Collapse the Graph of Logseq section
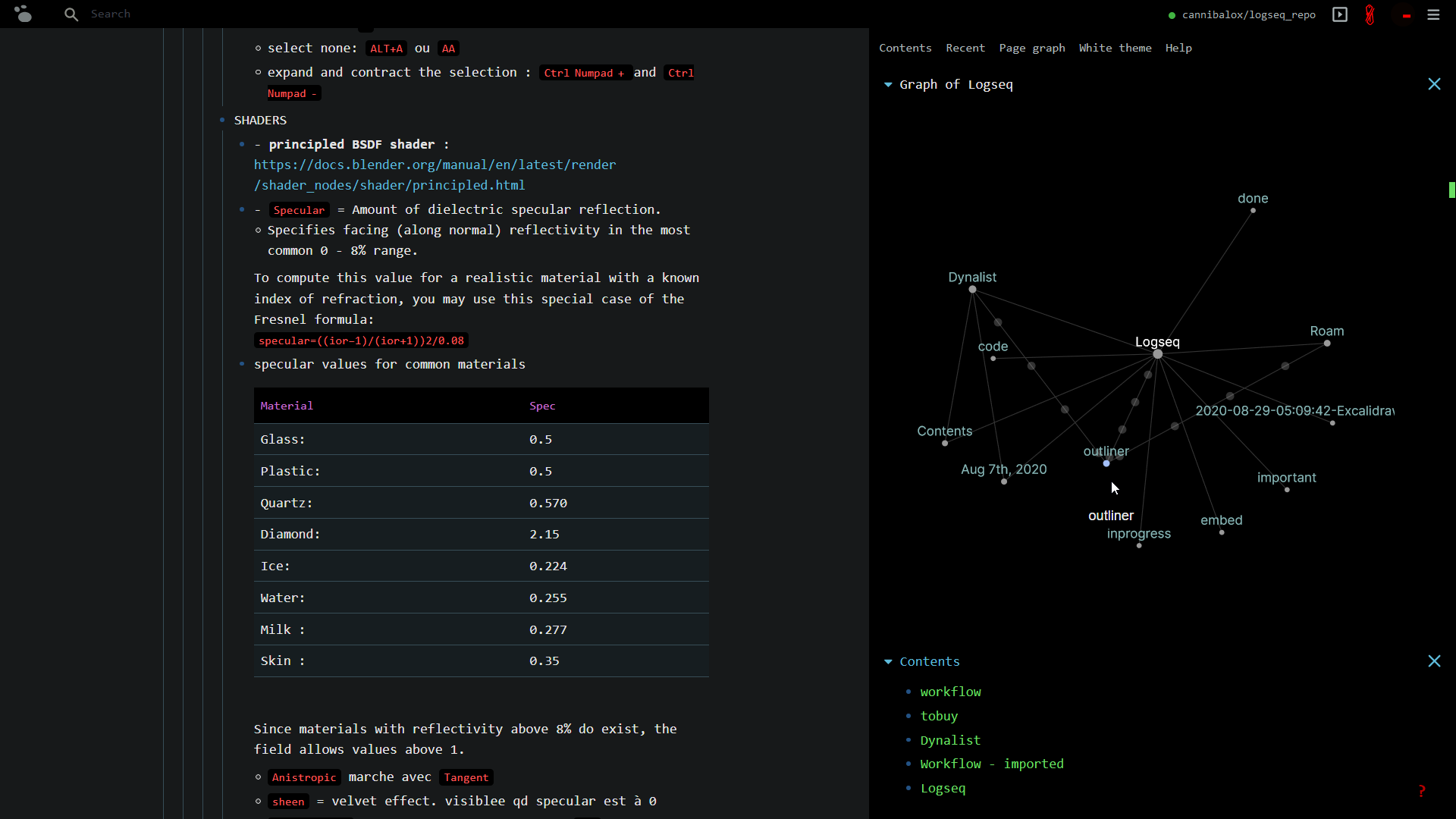1456x819 pixels. point(888,85)
